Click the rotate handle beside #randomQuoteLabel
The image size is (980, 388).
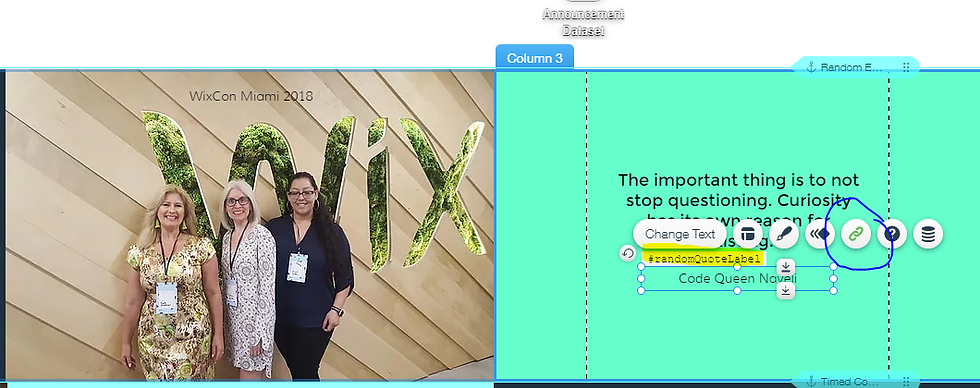click(x=628, y=253)
